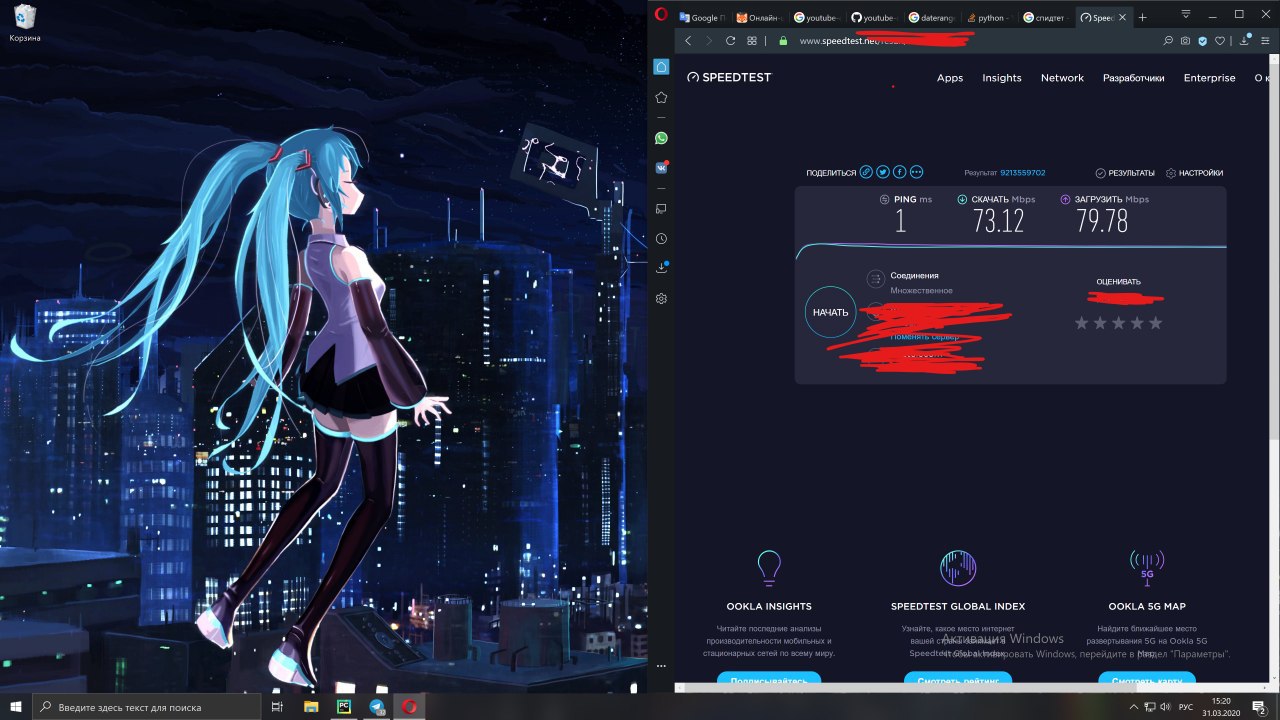1280x720 pixels.
Task: Open Telegram from taskbar
Action: (x=377, y=706)
